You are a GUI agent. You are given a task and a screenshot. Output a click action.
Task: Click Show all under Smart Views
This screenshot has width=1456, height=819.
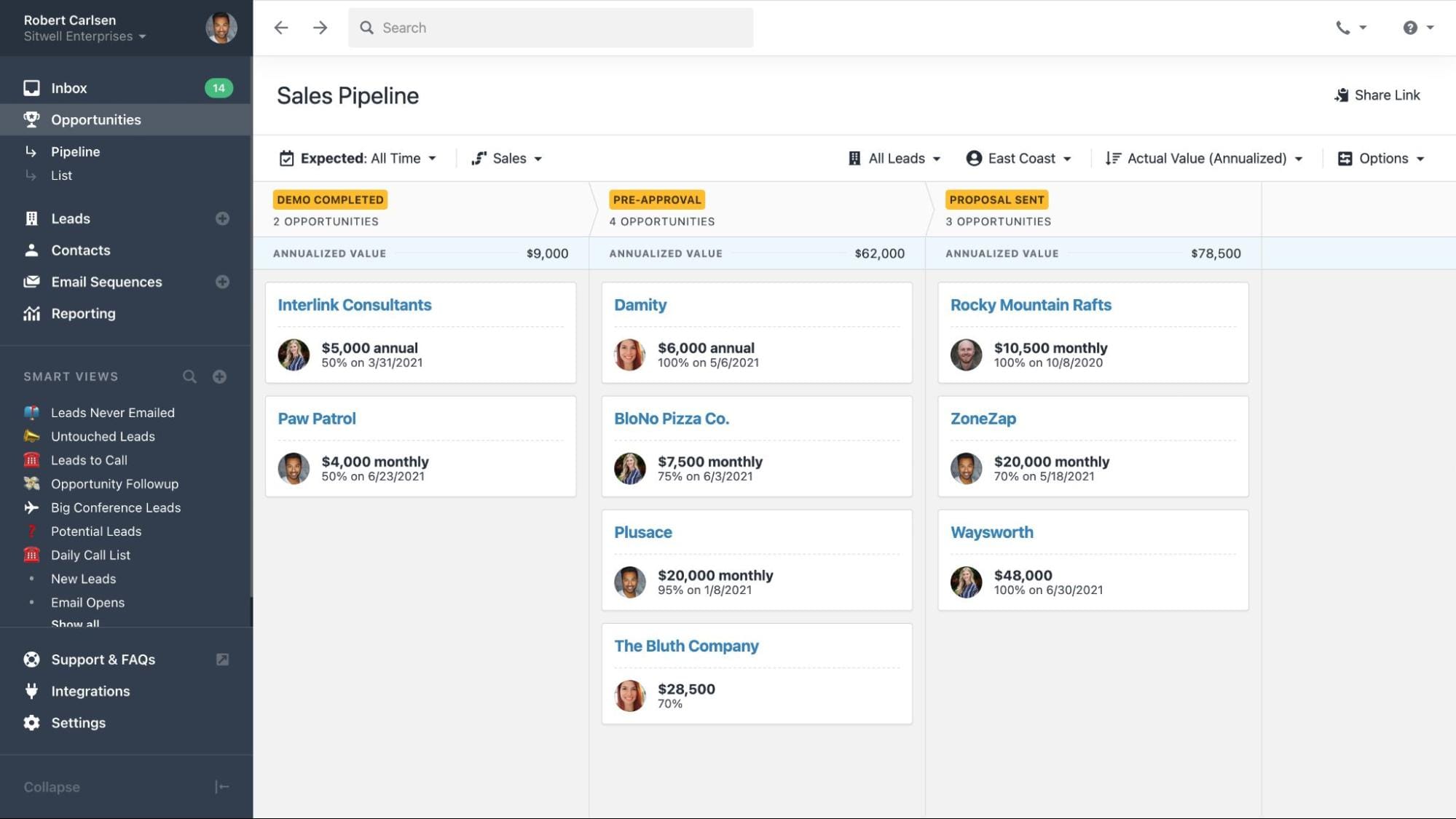point(75,624)
